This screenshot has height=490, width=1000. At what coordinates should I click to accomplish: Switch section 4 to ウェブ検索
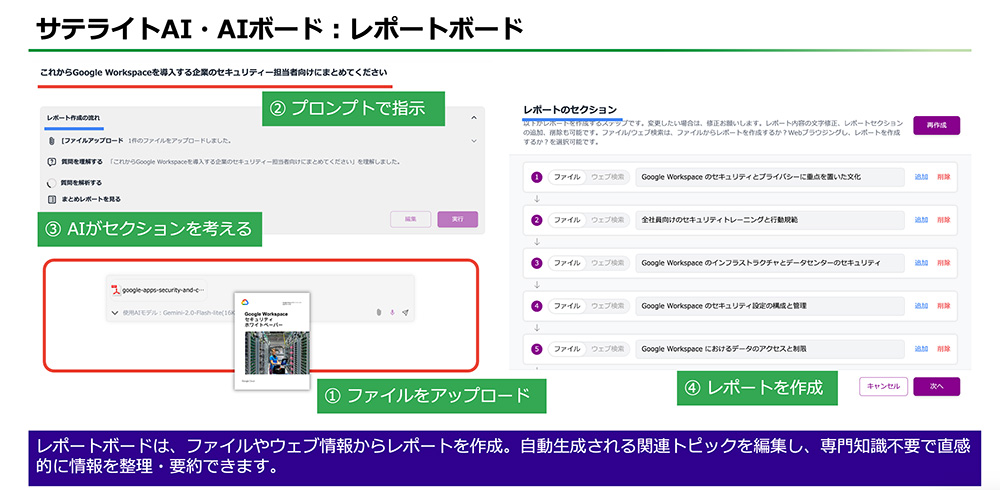click(x=608, y=306)
